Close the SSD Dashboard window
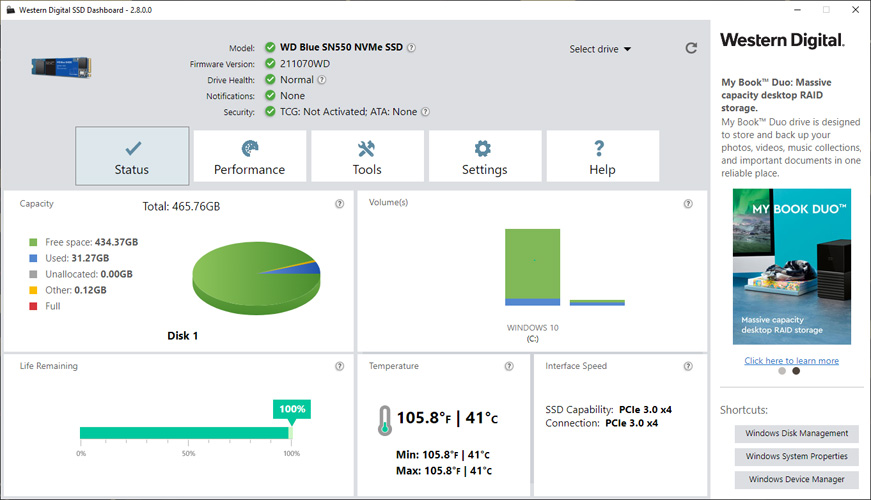The image size is (871, 500). click(855, 9)
